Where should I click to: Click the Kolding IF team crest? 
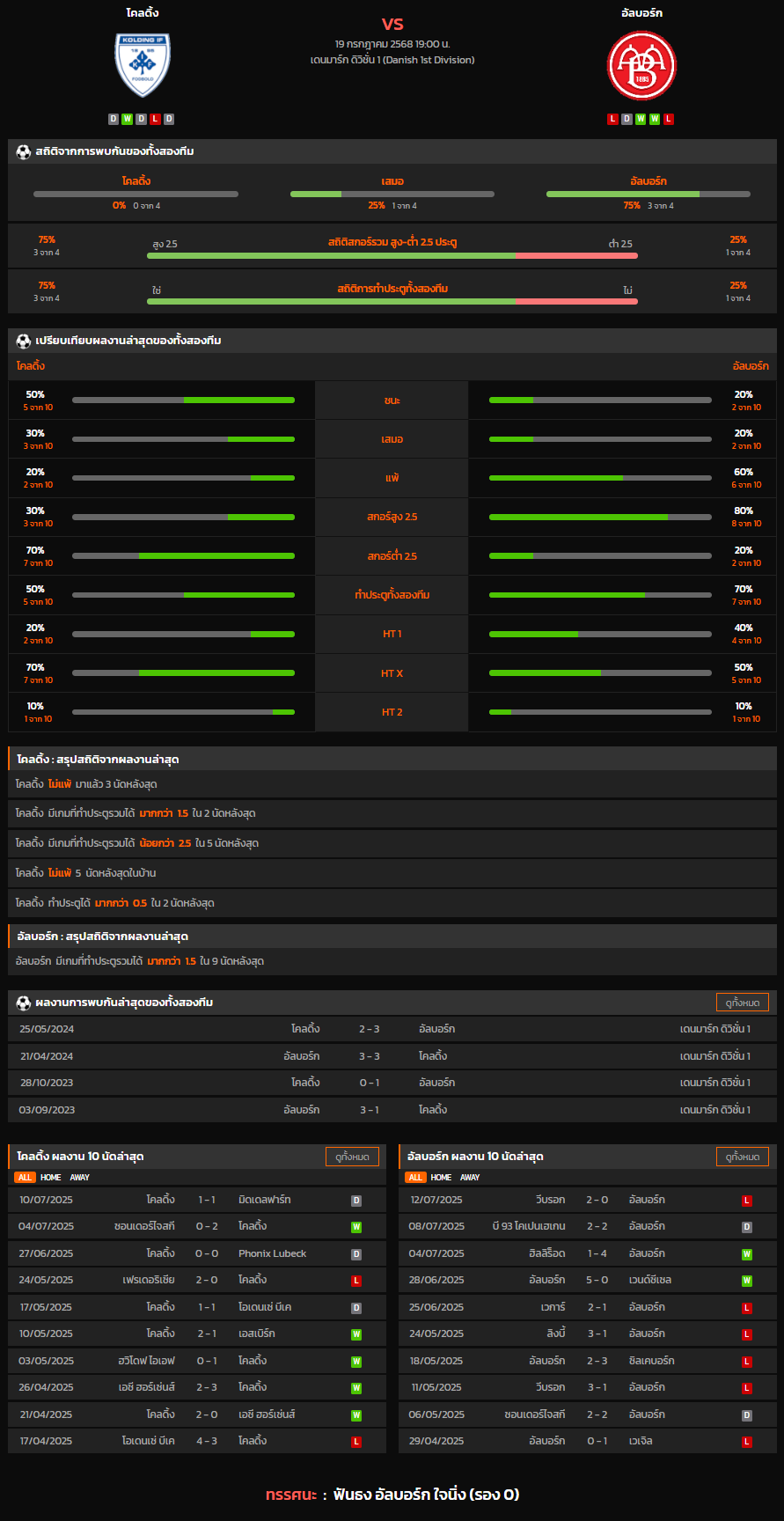(x=143, y=65)
